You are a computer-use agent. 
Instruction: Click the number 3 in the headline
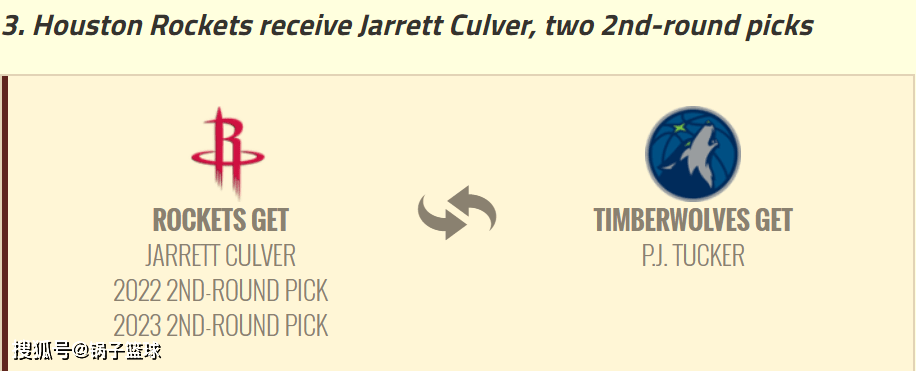(x=12, y=26)
